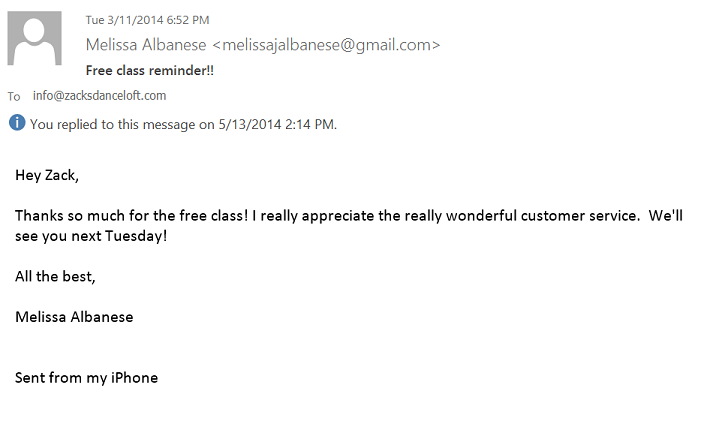Image resolution: width=719 pixels, height=427 pixels.
Task: Click the 'Hey Zack,' greeting line
Action: pyautogui.click(x=46, y=175)
